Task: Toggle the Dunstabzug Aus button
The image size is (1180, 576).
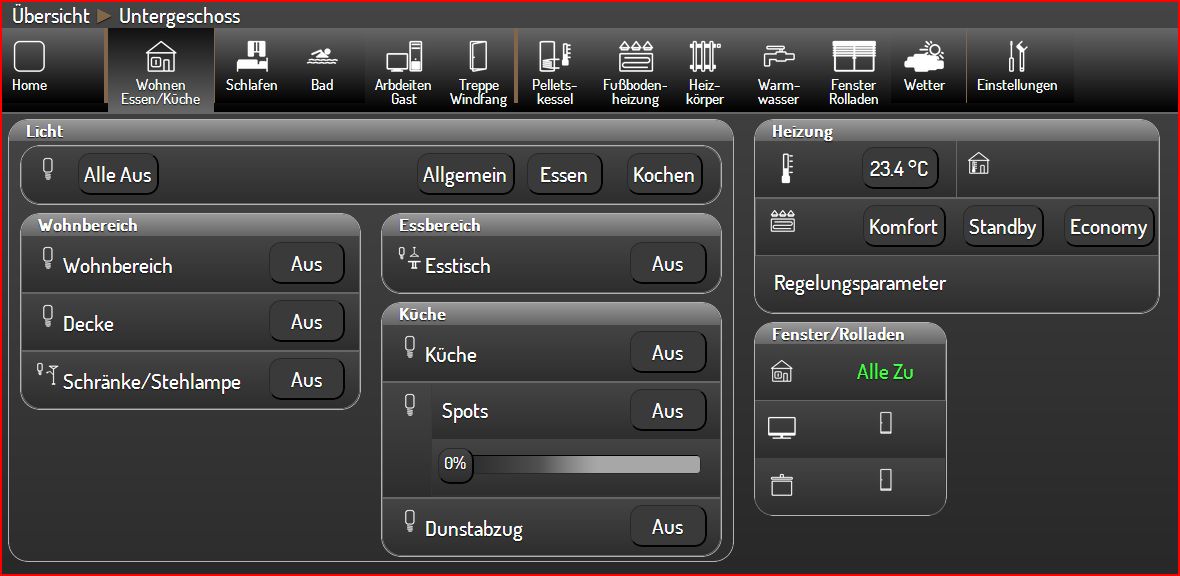Action: click(667, 527)
